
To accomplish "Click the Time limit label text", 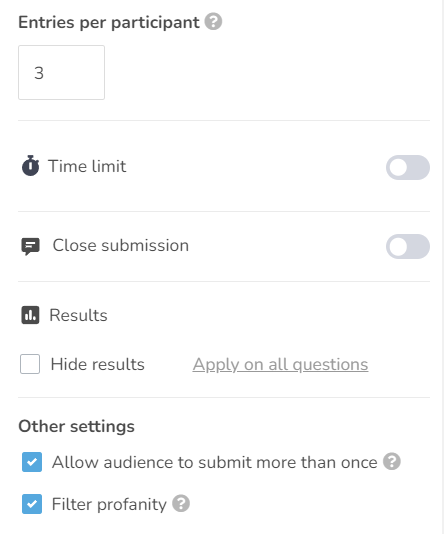I will point(87,166).
